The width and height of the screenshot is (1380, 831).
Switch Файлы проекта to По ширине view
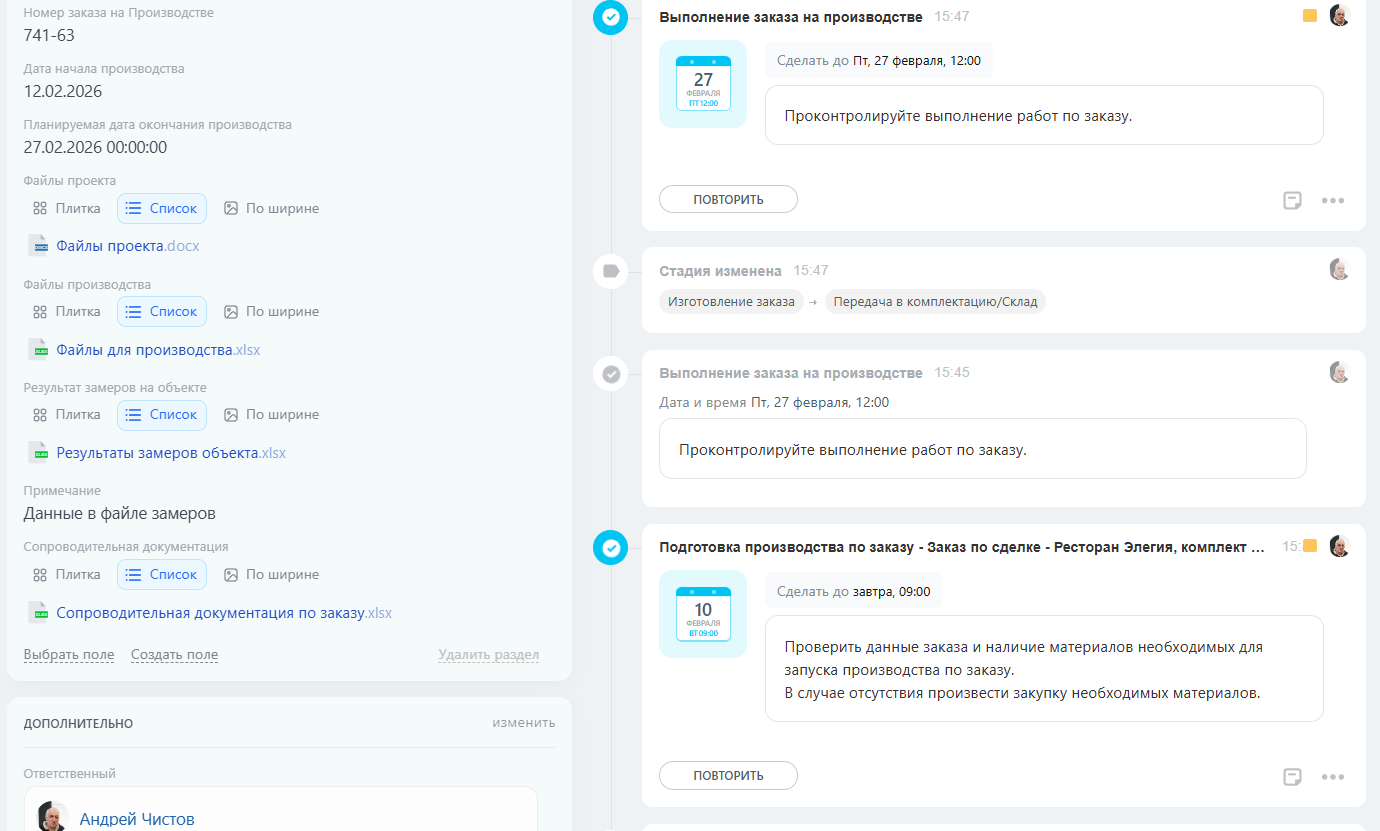[272, 208]
